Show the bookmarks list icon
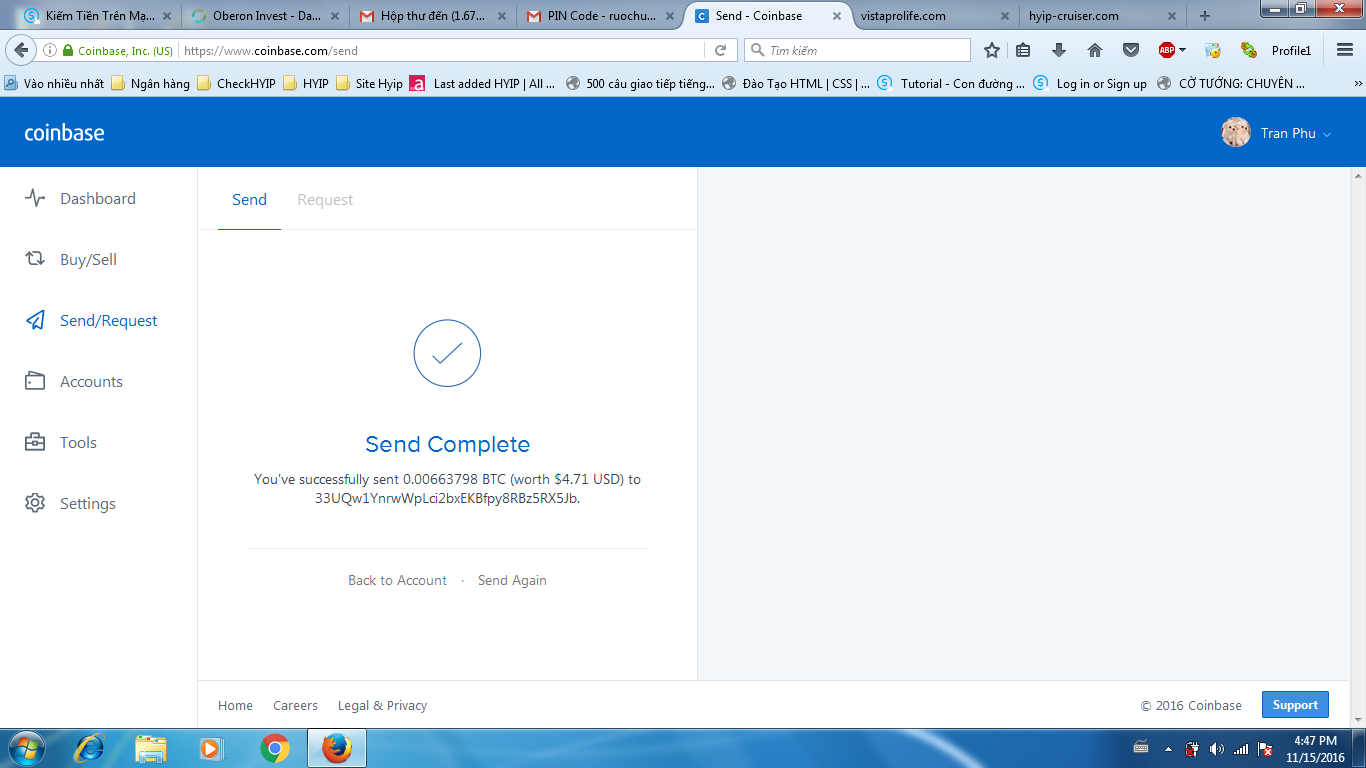 (x=1023, y=50)
